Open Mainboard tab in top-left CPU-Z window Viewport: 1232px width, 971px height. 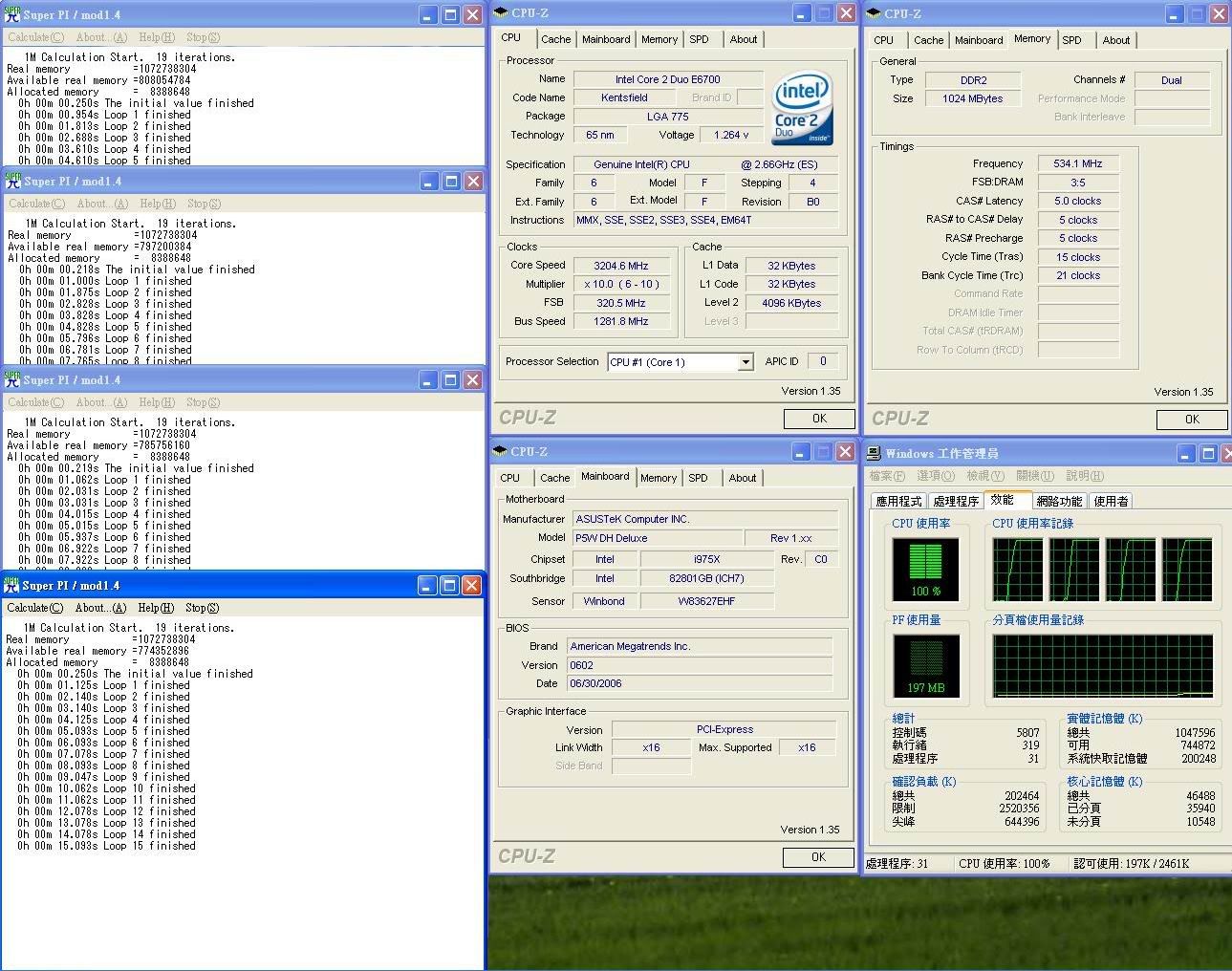(606, 39)
